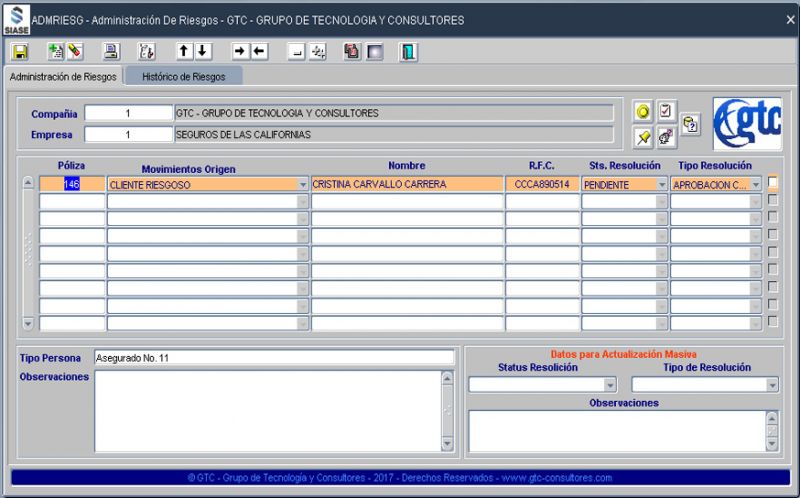Click the printer icon in the toolbar

coord(112,52)
